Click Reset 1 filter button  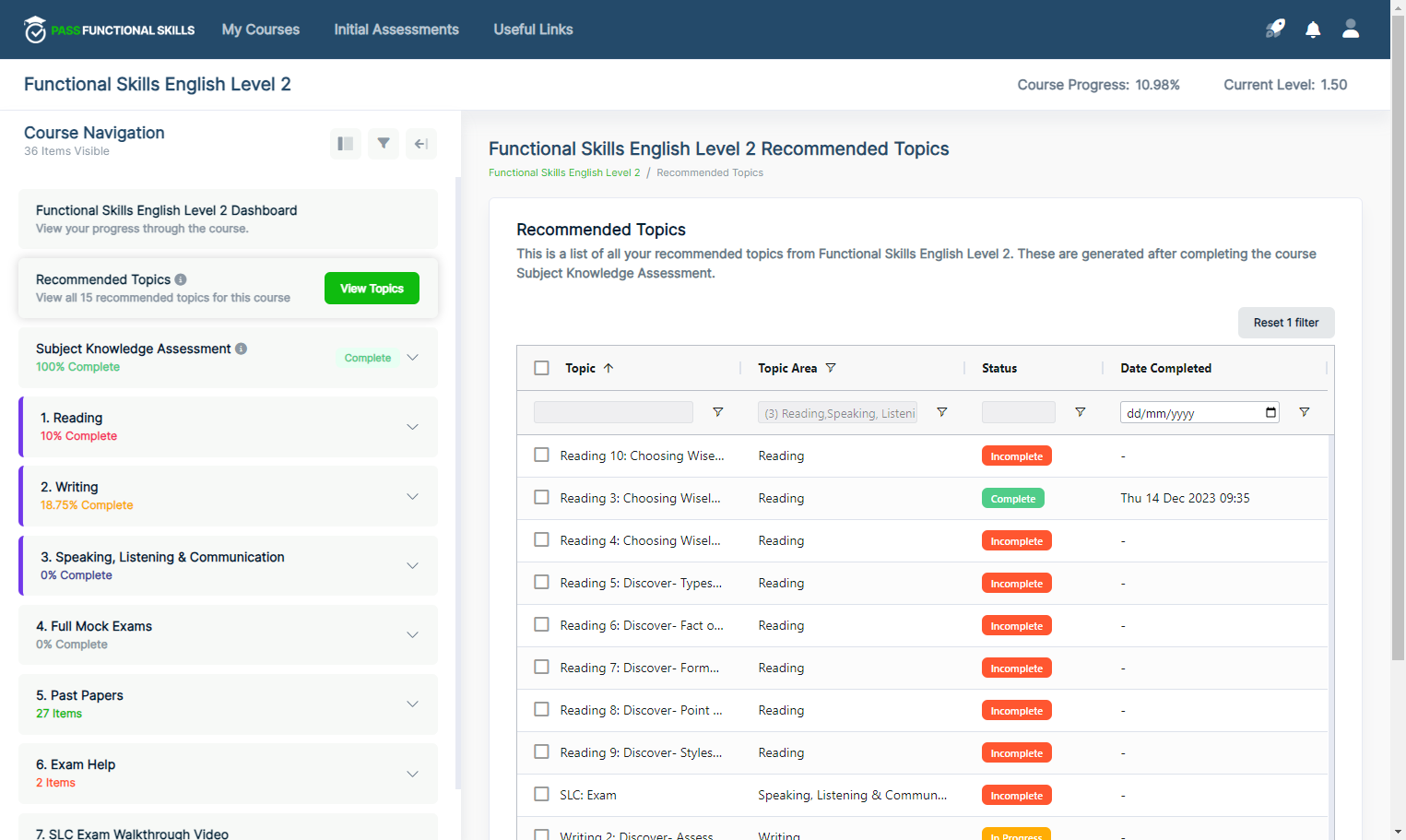tap(1286, 323)
